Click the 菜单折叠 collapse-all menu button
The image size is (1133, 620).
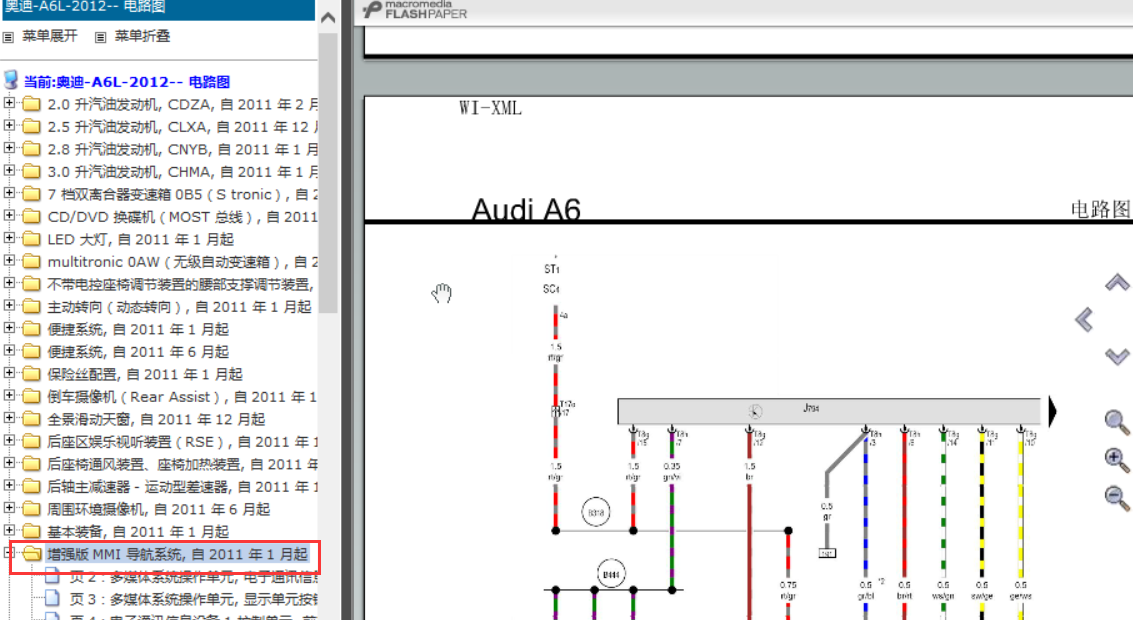click(x=142, y=36)
